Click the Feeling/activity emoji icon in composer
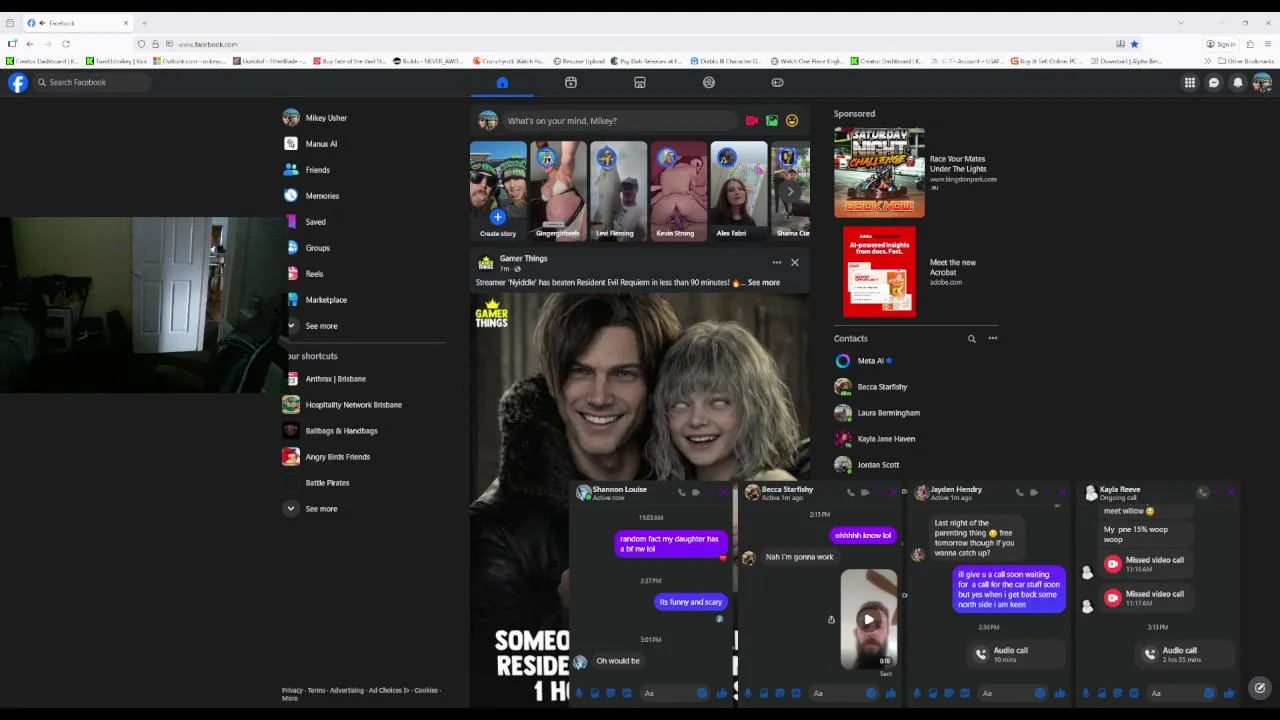 point(792,121)
